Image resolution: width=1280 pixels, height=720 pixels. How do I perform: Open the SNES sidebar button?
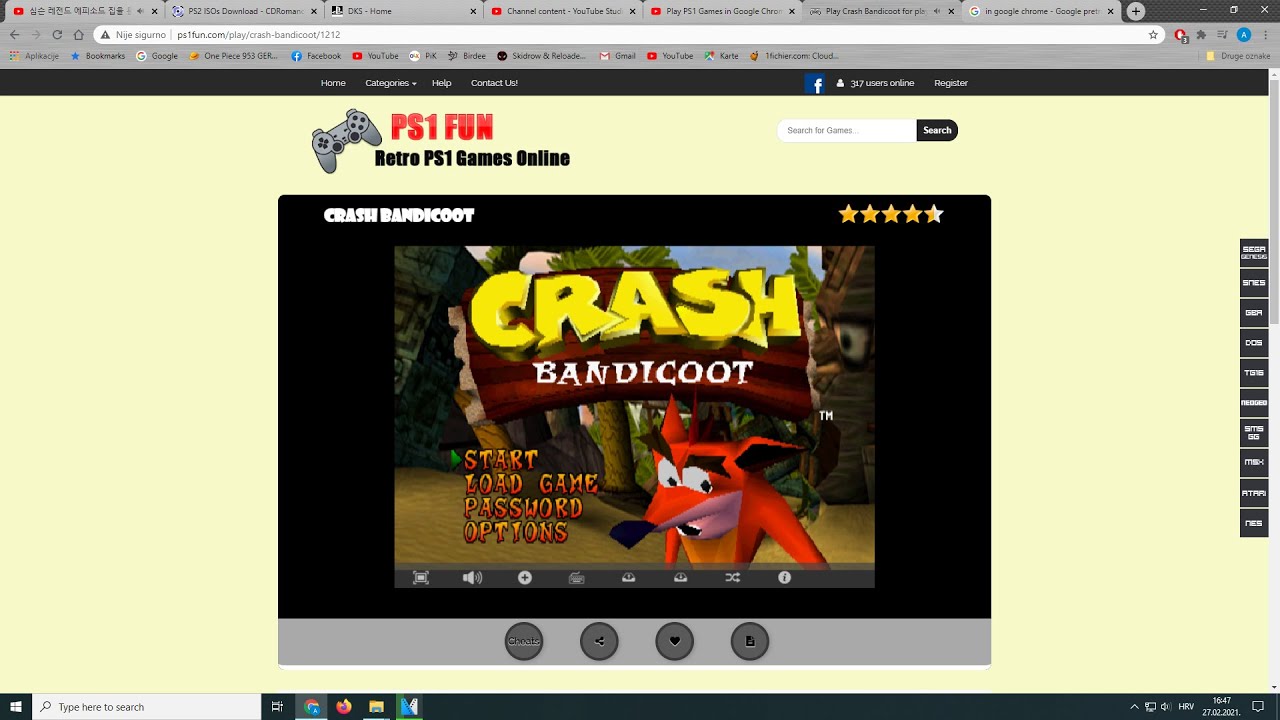click(1254, 282)
